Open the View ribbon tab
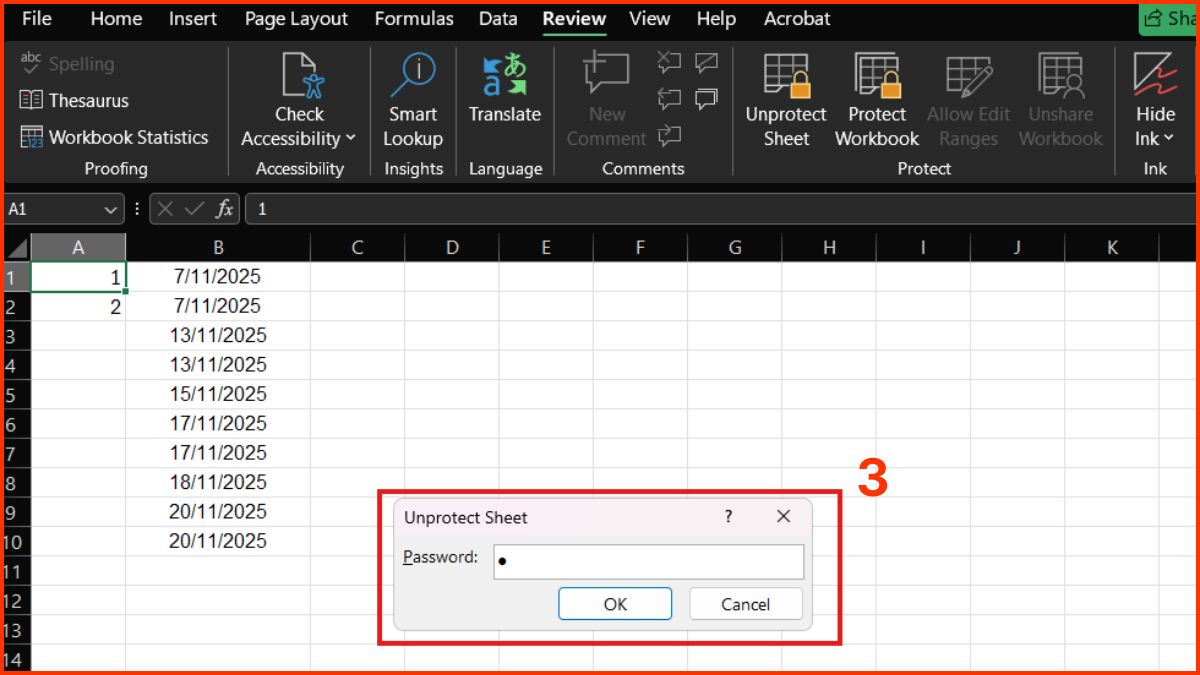This screenshot has height=675, width=1200. (649, 18)
